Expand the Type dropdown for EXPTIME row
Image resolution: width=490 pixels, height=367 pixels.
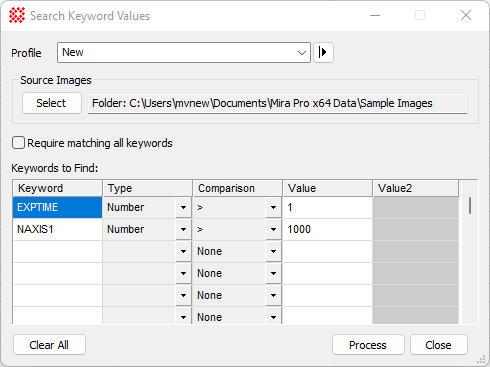tap(183, 207)
